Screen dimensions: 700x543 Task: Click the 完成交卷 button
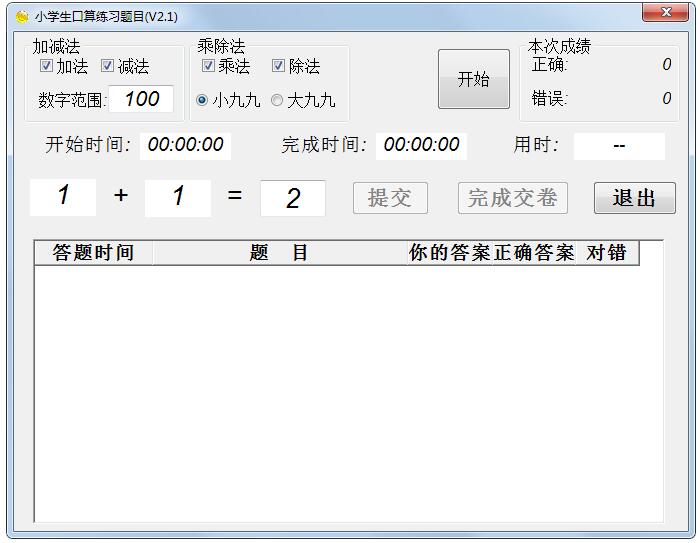tap(512, 198)
